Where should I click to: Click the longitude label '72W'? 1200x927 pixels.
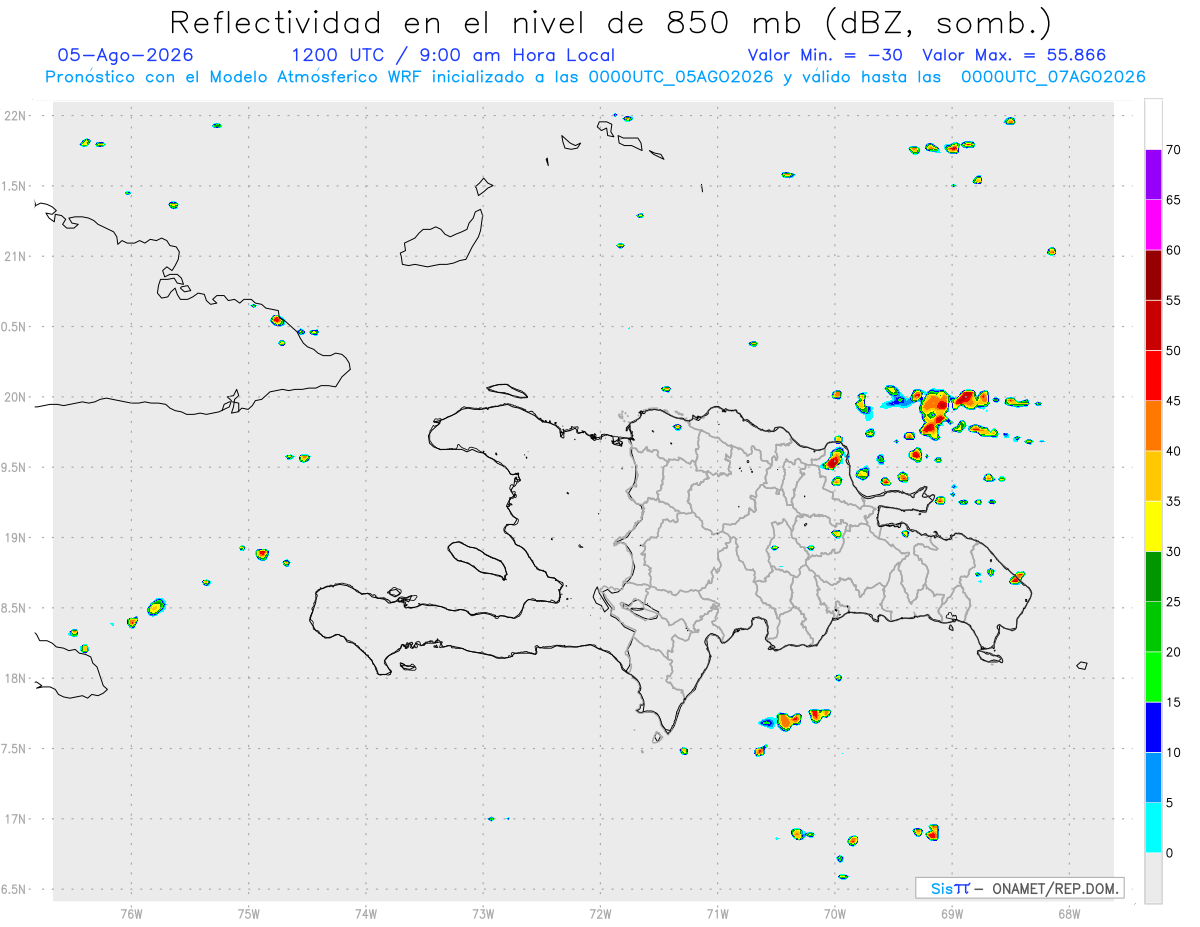(x=600, y=913)
